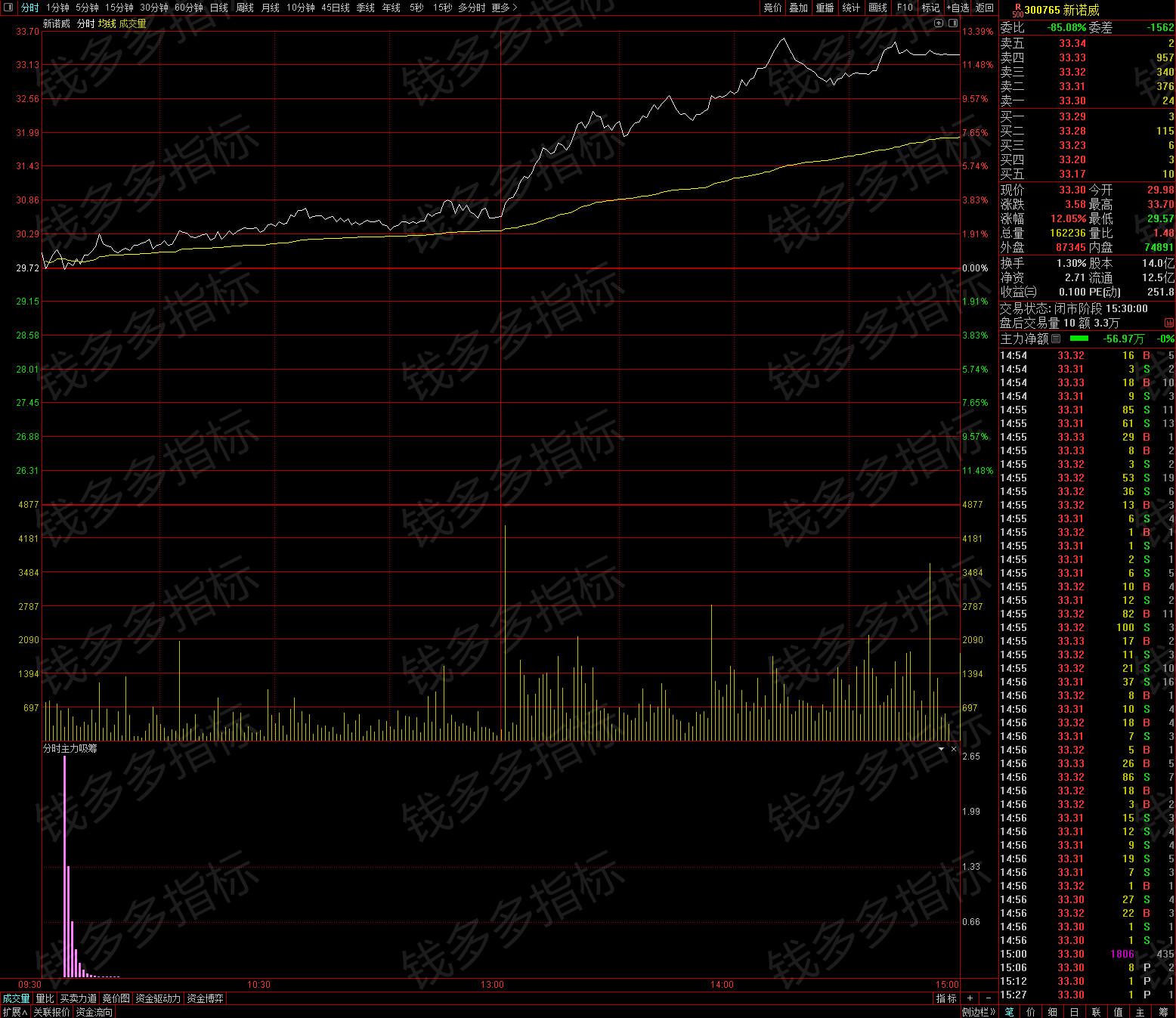The image size is (1176, 1018).
Task: Open the 季线 quarterly chart tab
Action: coord(366,8)
